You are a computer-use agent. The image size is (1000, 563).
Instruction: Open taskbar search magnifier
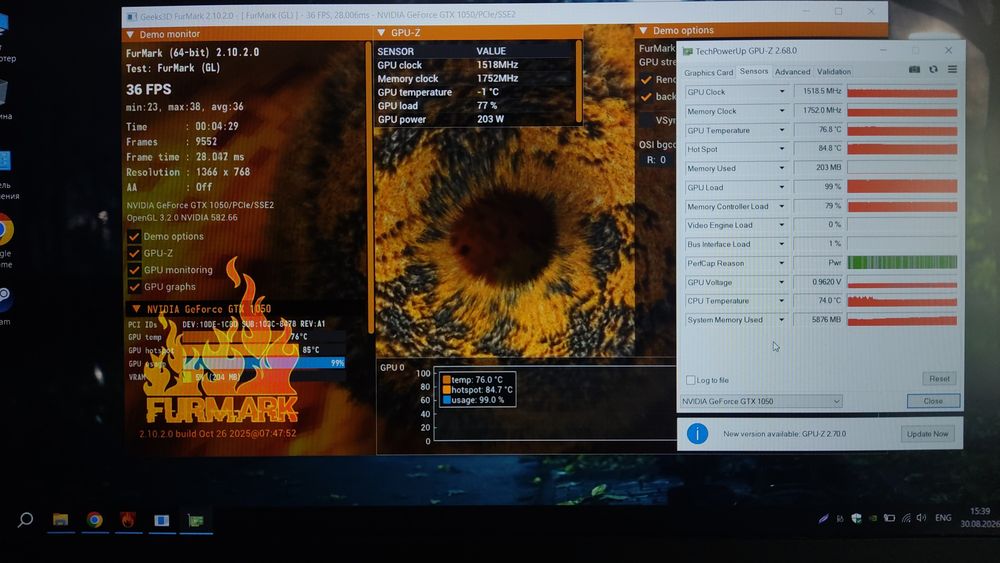(26, 520)
